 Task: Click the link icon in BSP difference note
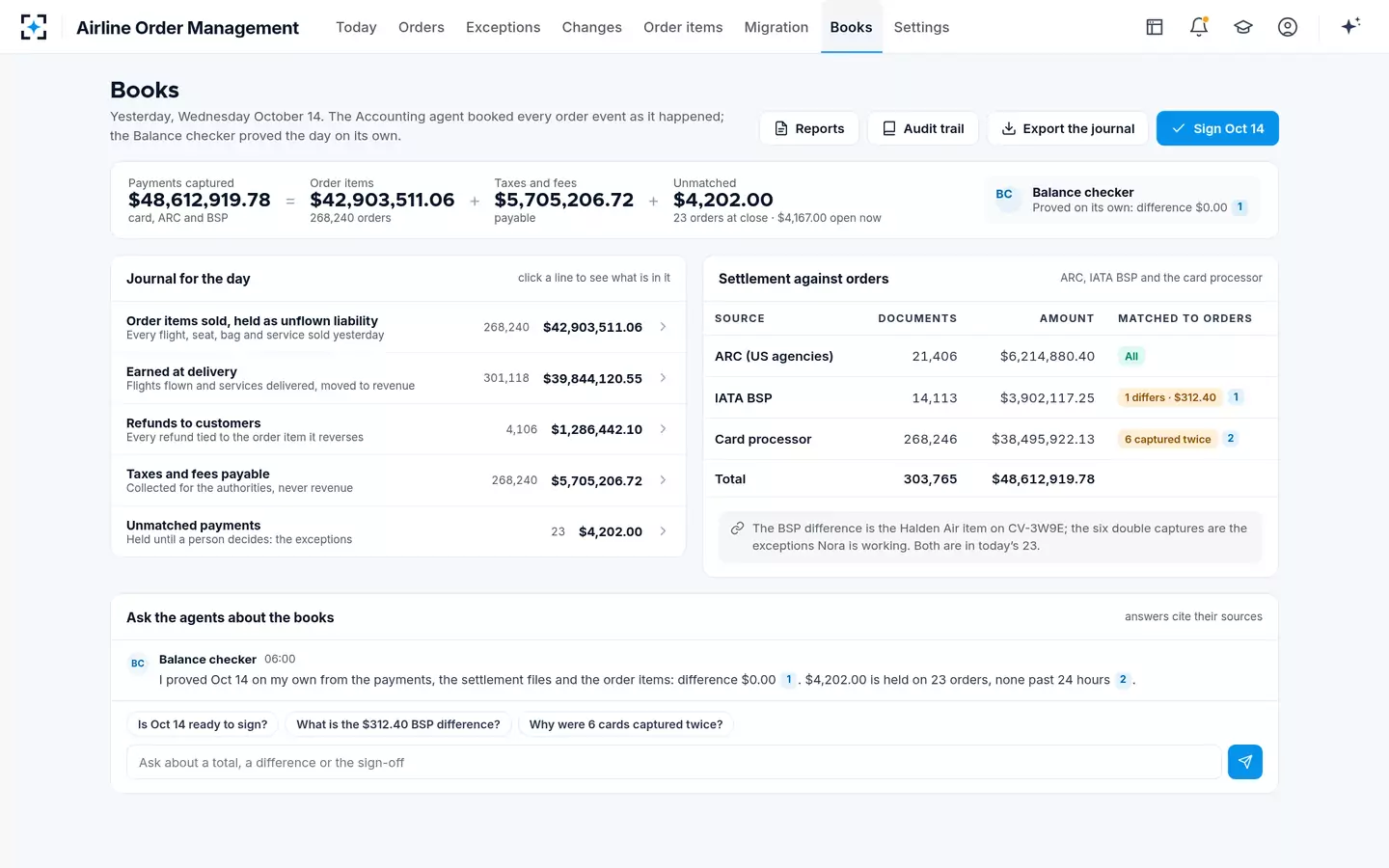click(x=737, y=529)
